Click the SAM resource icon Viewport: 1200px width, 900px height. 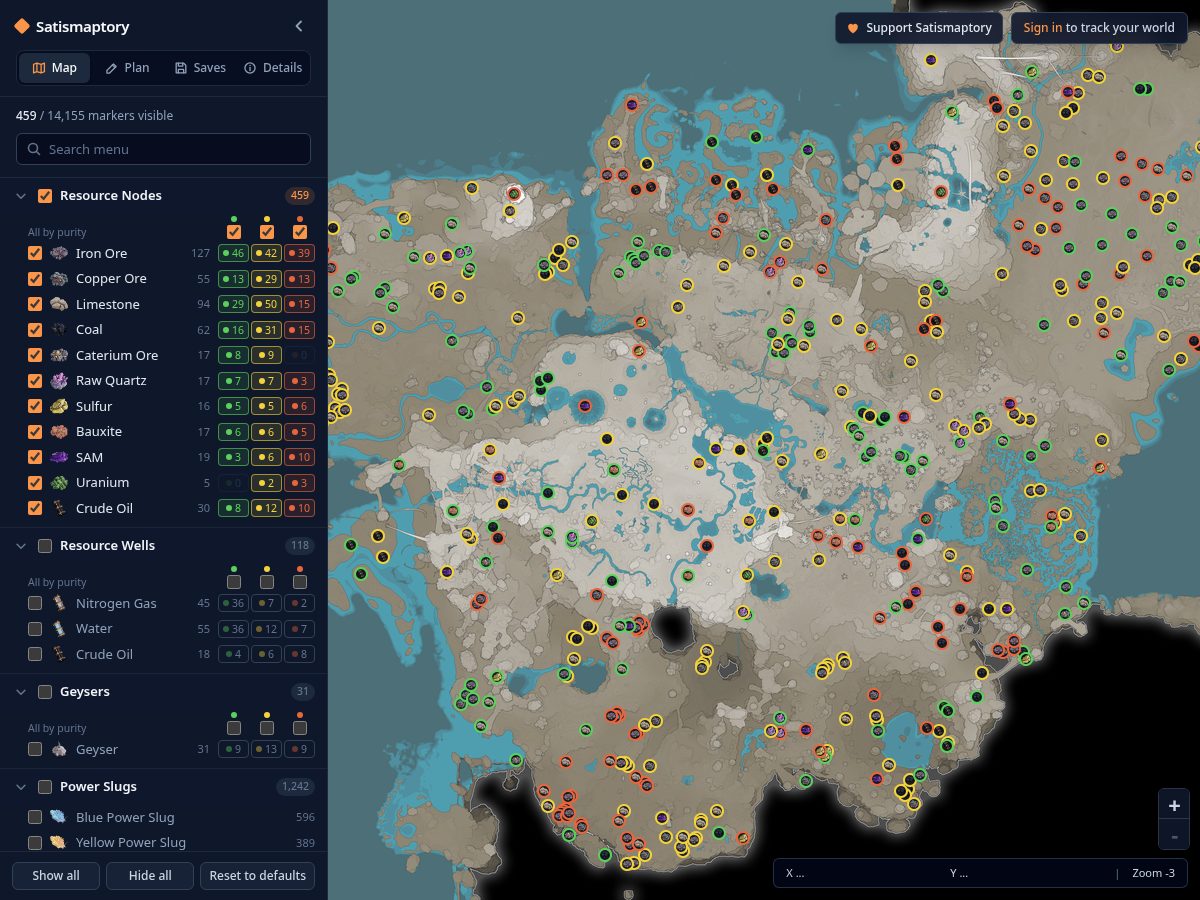(x=59, y=457)
